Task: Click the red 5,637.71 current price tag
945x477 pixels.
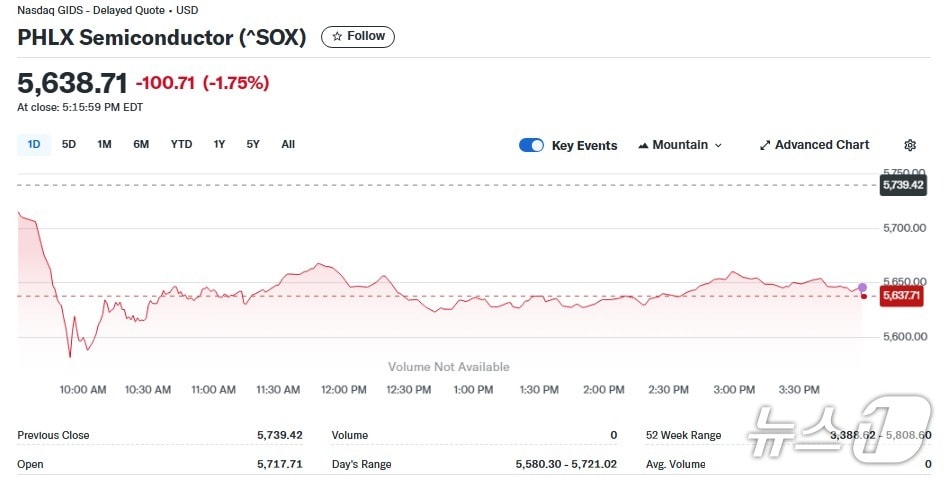Action: coord(902,295)
